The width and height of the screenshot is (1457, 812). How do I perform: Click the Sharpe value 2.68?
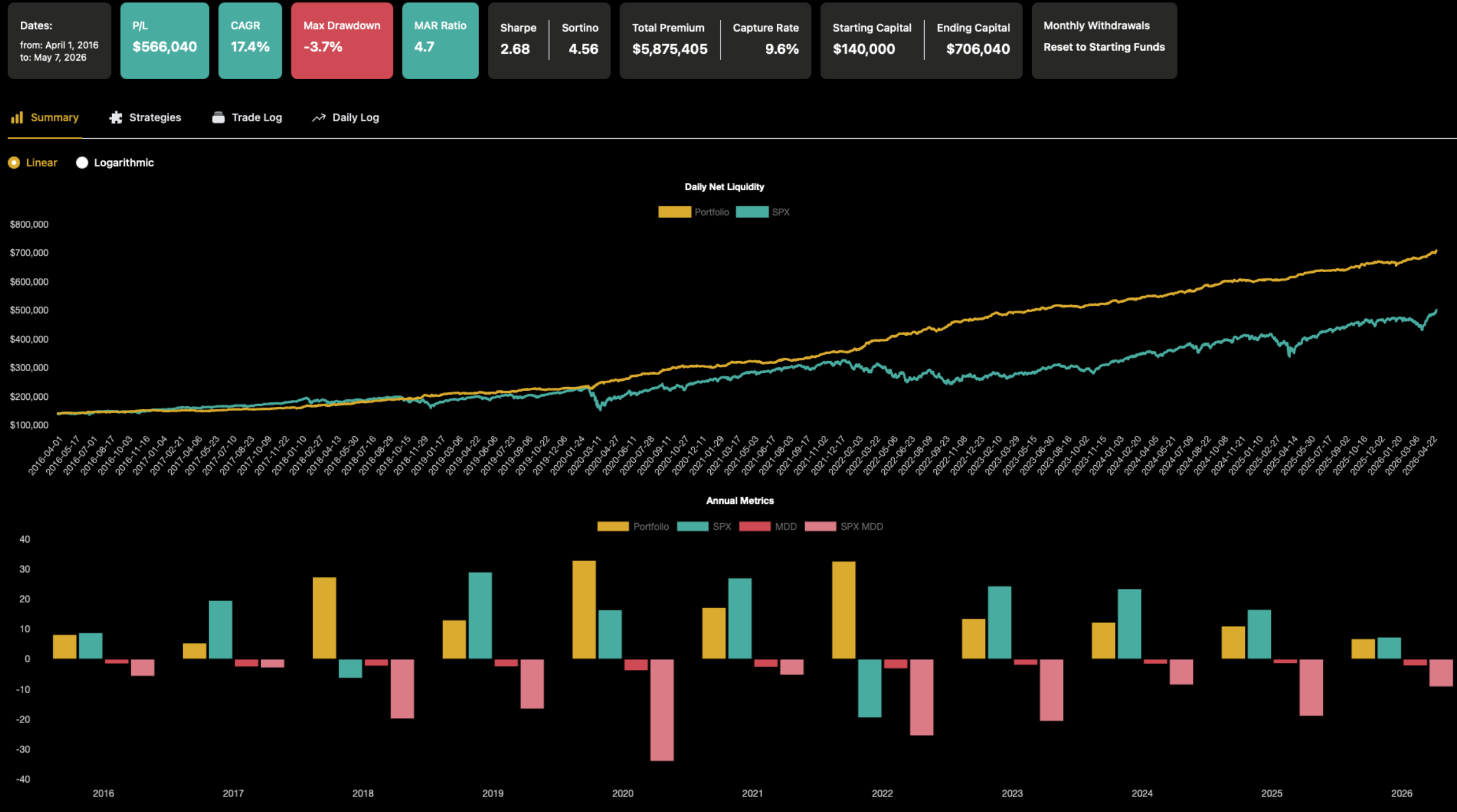pyautogui.click(x=515, y=49)
